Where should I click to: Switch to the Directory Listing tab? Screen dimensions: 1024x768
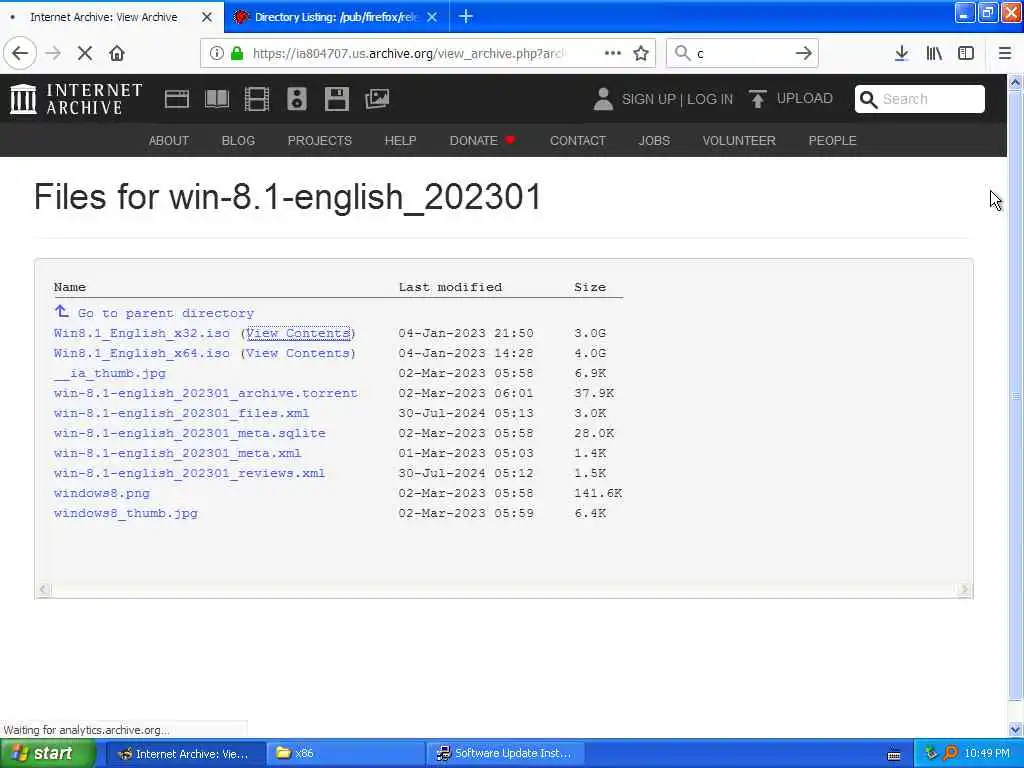pos(336,17)
